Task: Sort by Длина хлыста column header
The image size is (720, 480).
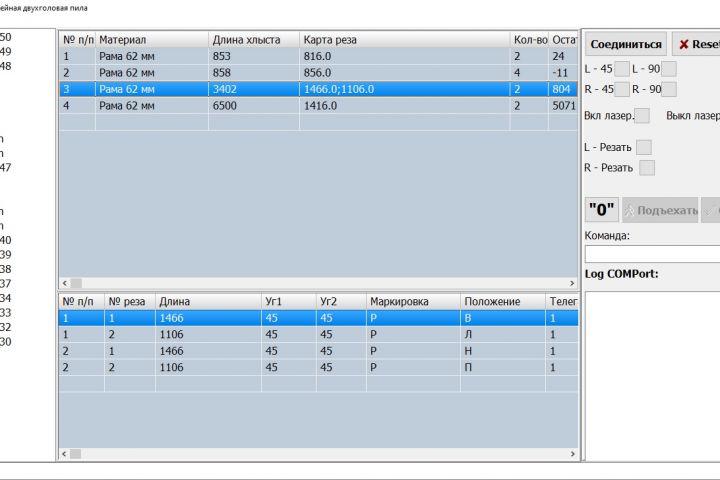Action: [x=254, y=40]
